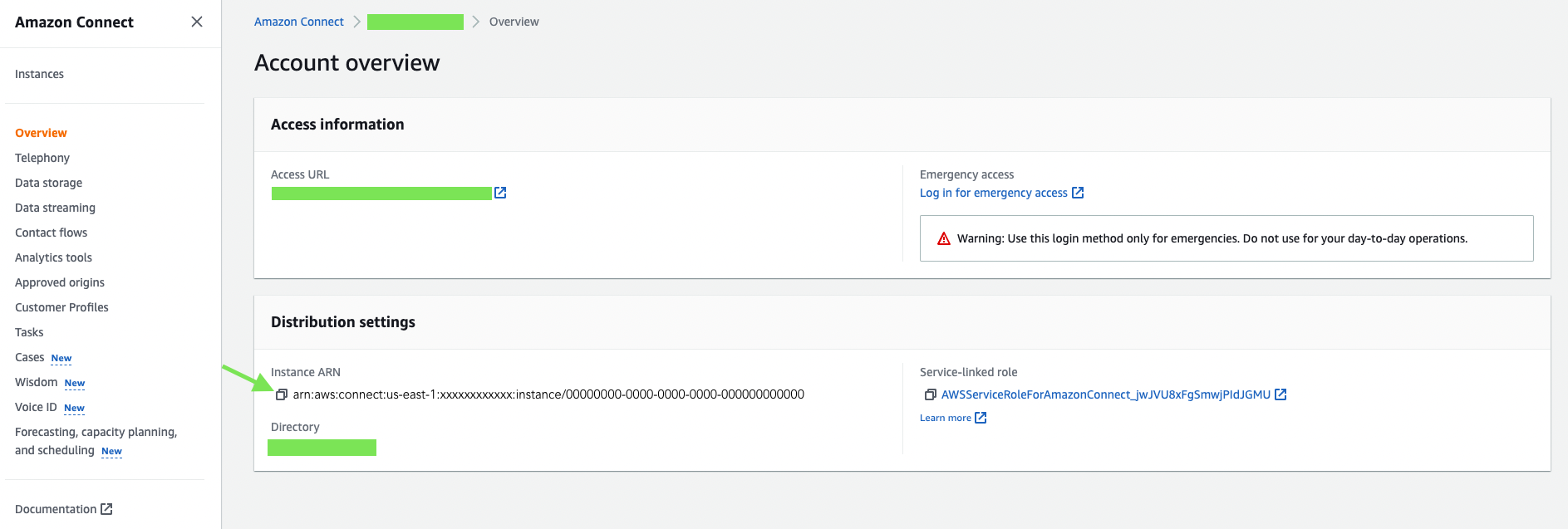The width and height of the screenshot is (1568, 529).
Task: Open the redacted Access URL link
Action: [x=381, y=193]
